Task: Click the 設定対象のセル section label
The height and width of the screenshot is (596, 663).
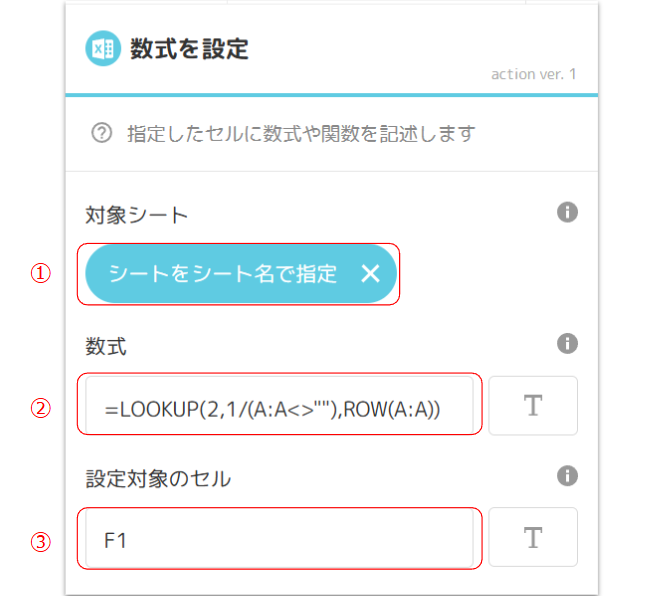Action: (158, 478)
